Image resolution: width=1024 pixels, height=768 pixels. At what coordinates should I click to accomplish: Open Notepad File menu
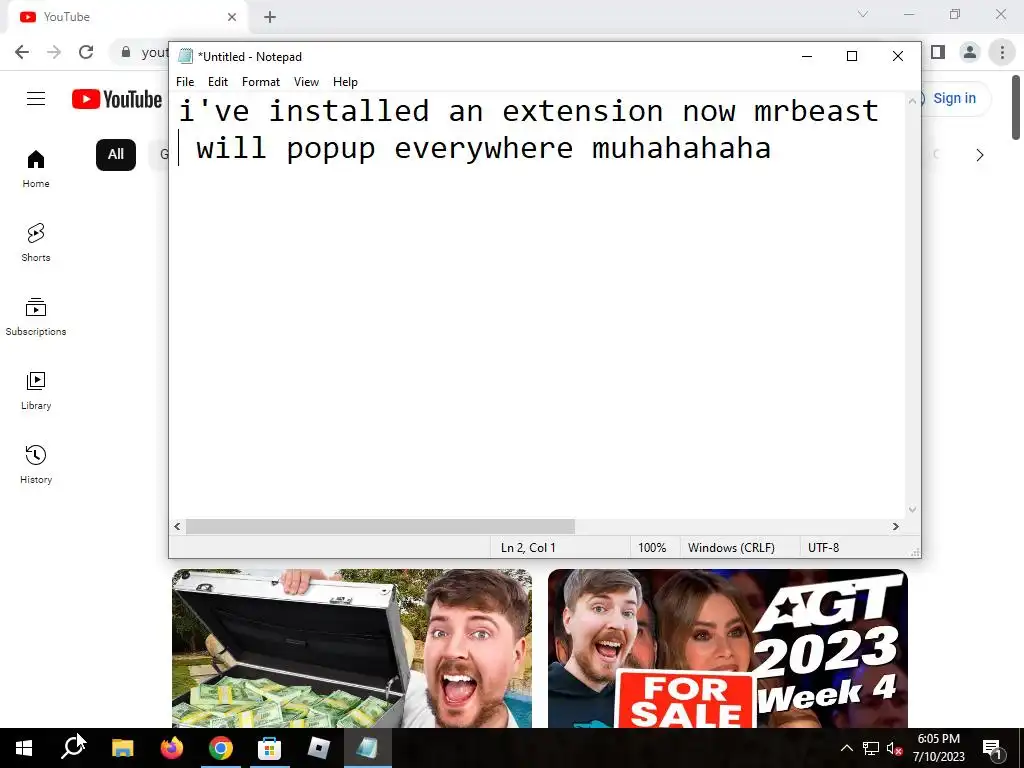[185, 82]
